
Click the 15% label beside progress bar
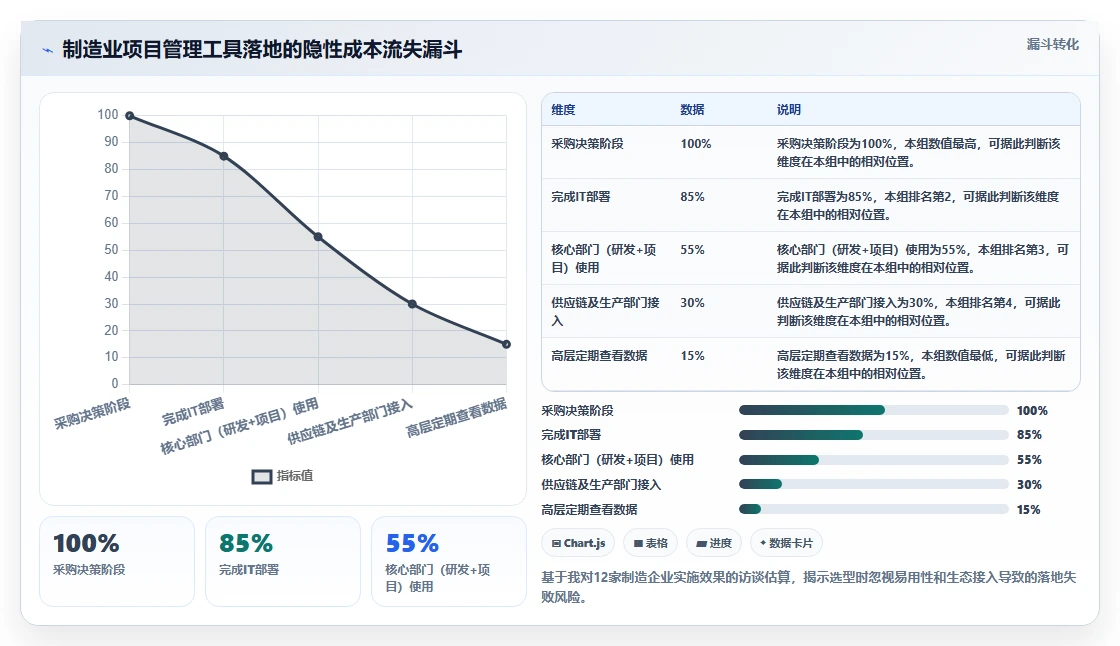(x=1029, y=510)
